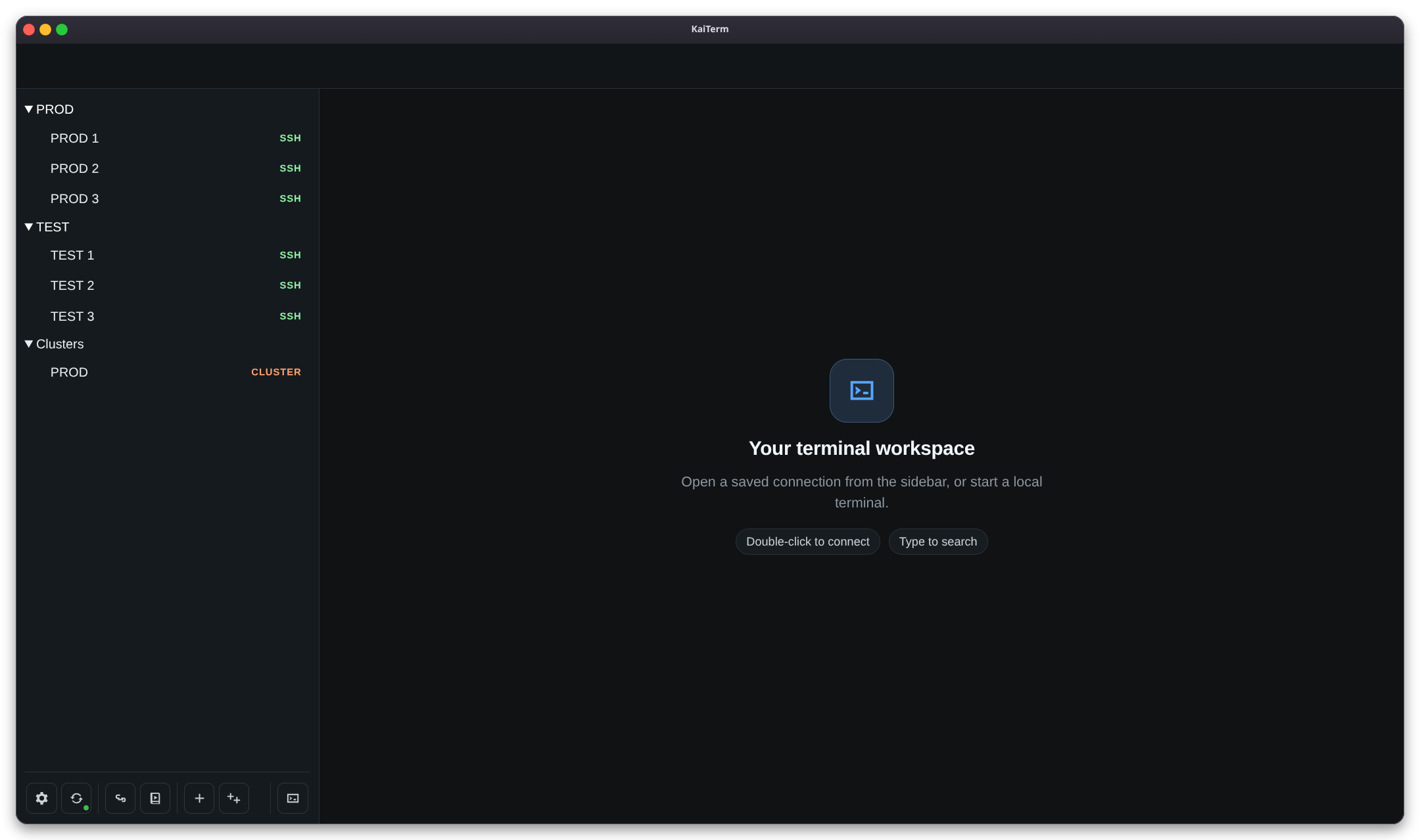
Task: Select the PROD entry under Clusters
Action: click(x=168, y=372)
